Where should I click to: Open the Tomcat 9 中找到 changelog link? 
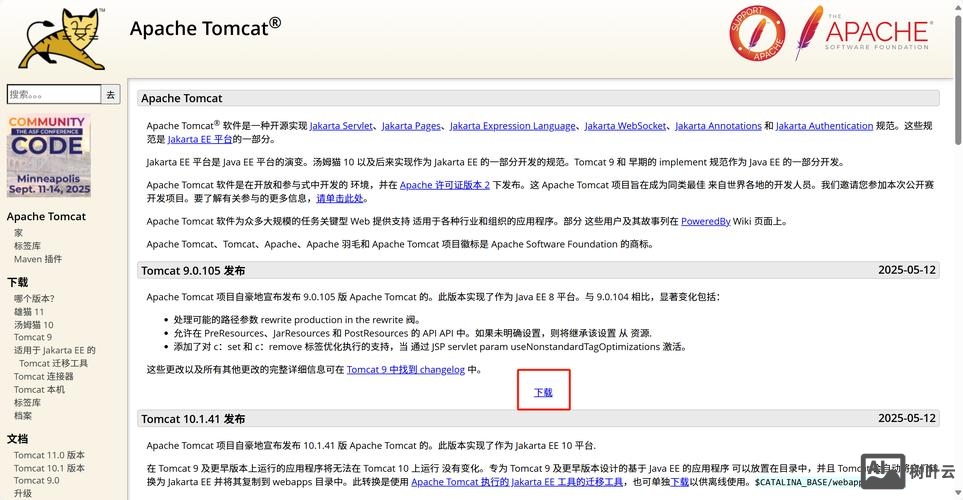[x=405, y=370]
